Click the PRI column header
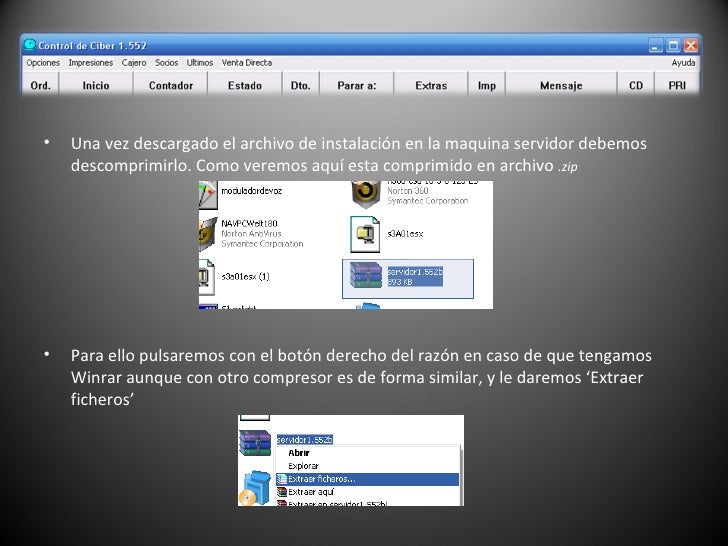Screen dimensions: 728x546 (x=677, y=85)
